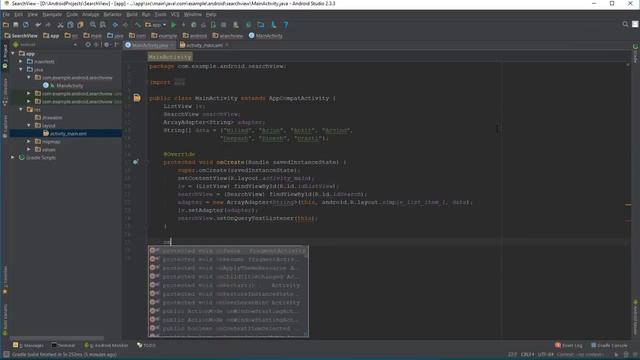Open the Gradle Console tool window
The width and height of the screenshot is (640, 360).
pyautogui.click(x=609, y=345)
